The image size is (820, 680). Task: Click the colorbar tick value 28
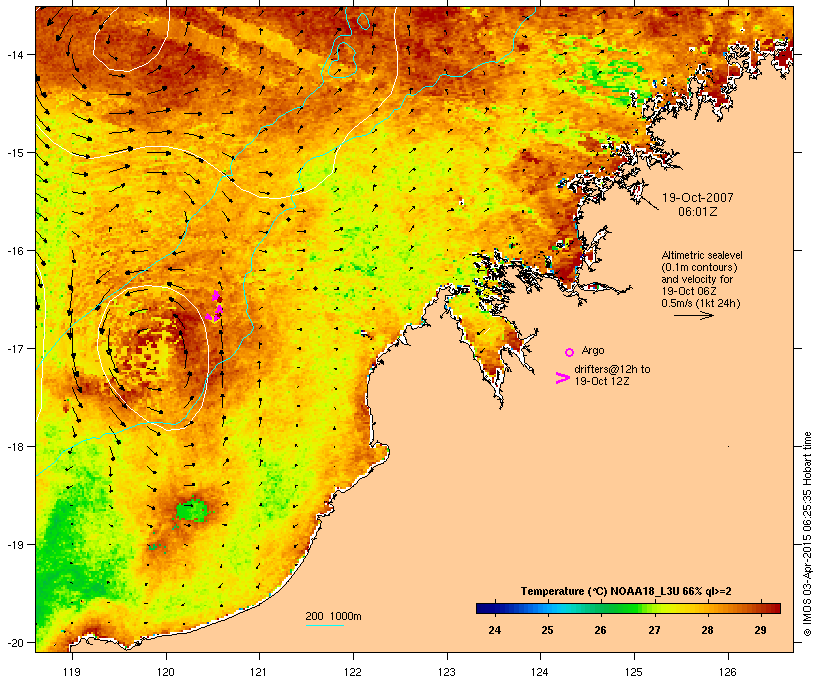(707, 630)
